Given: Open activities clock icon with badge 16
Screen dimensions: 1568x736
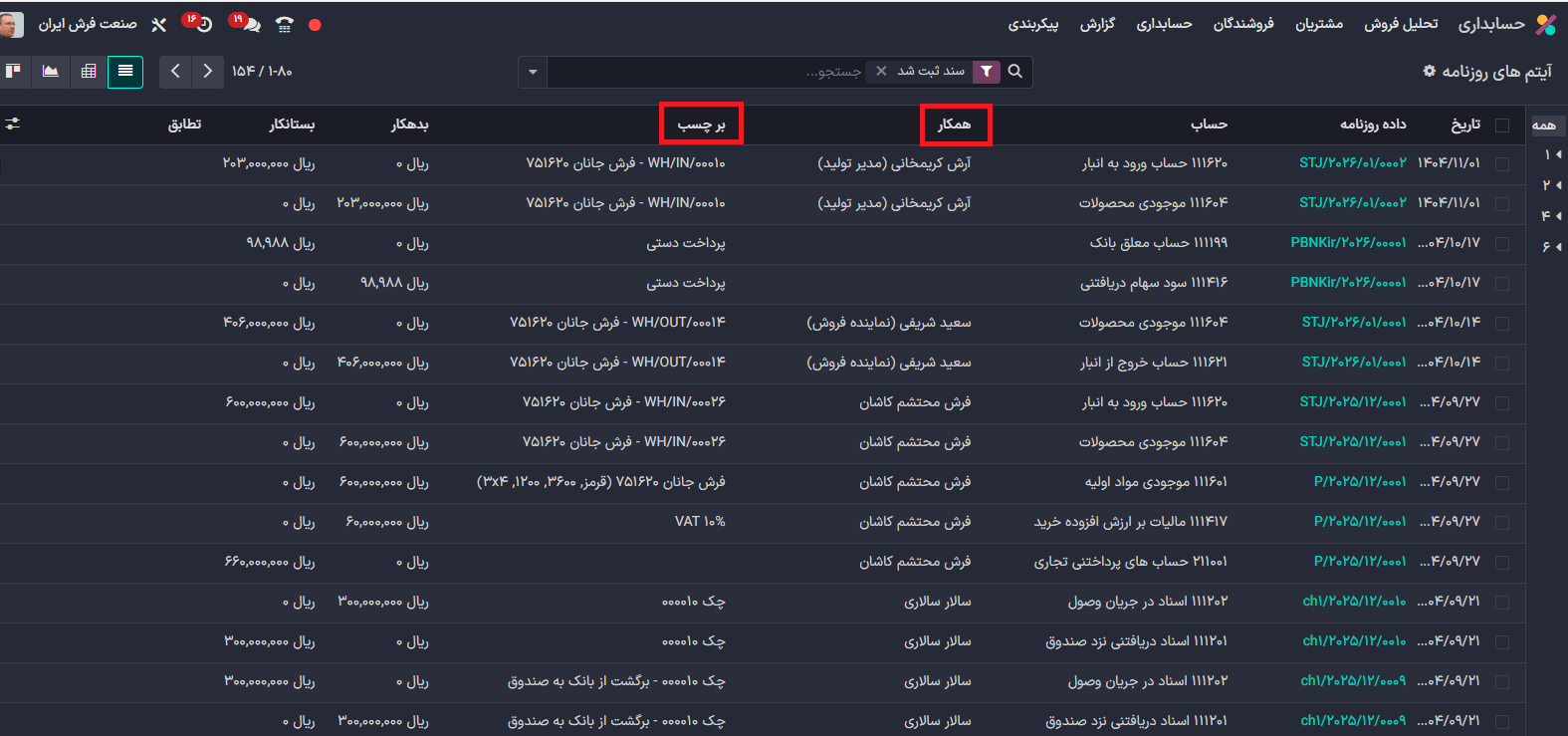Looking at the screenshot, I should tap(203, 25).
